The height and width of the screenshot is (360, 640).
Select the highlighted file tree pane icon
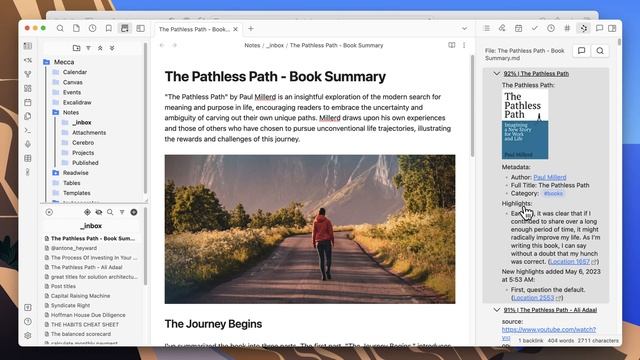(x=124, y=29)
